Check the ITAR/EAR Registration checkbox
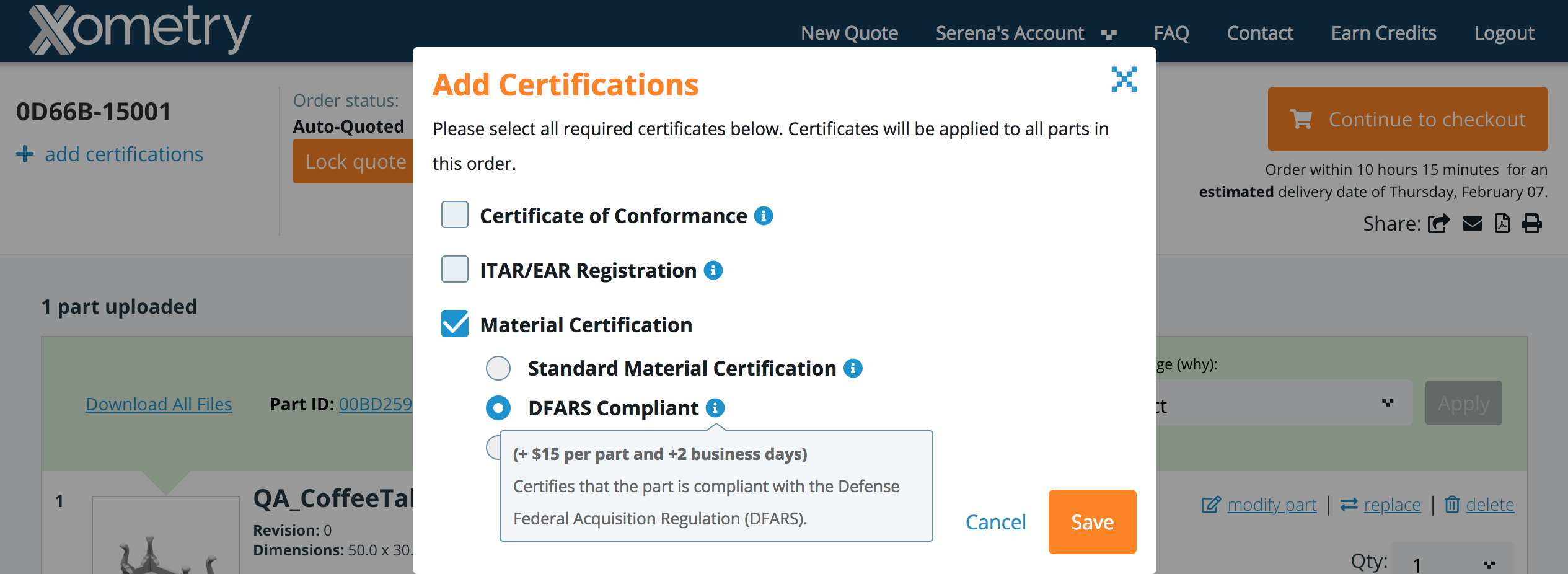1568x574 pixels. tap(455, 269)
